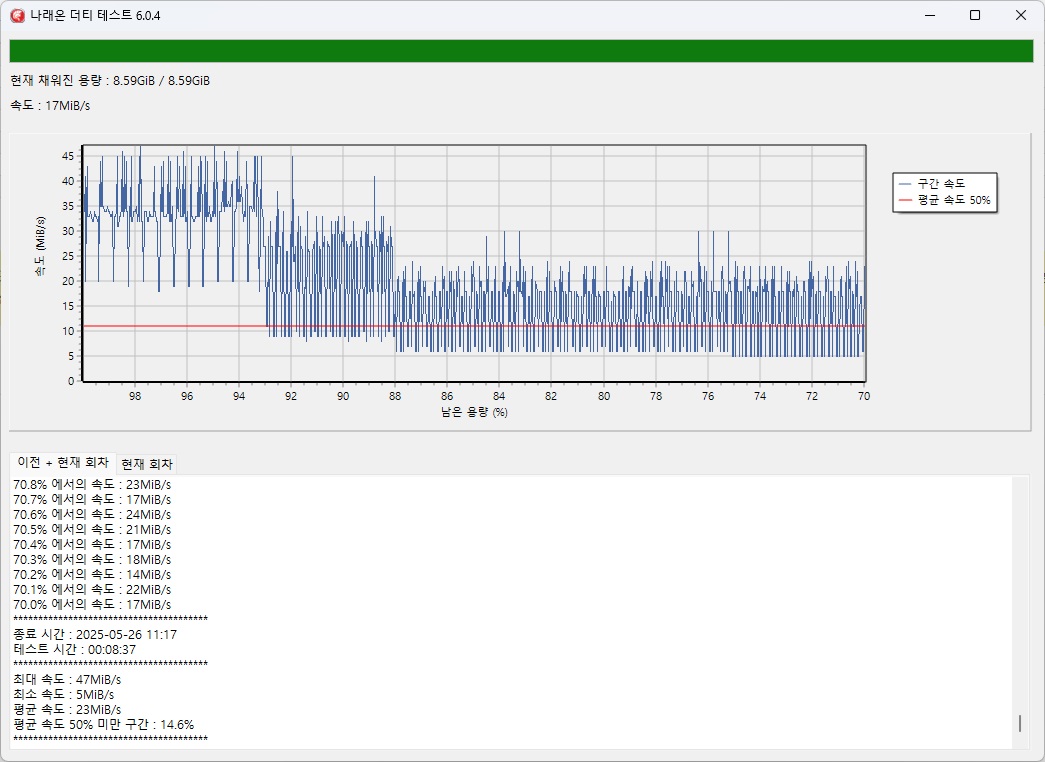The width and height of the screenshot is (1045, 762).
Task: Click the 70.0% 에서의 속도 log entry
Action: pyautogui.click(x=92, y=604)
